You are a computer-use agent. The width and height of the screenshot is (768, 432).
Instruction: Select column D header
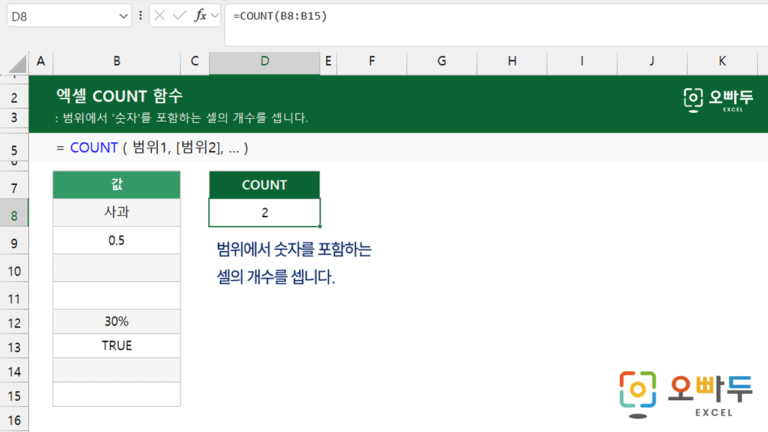pyautogui.click(x=264, y=62)
